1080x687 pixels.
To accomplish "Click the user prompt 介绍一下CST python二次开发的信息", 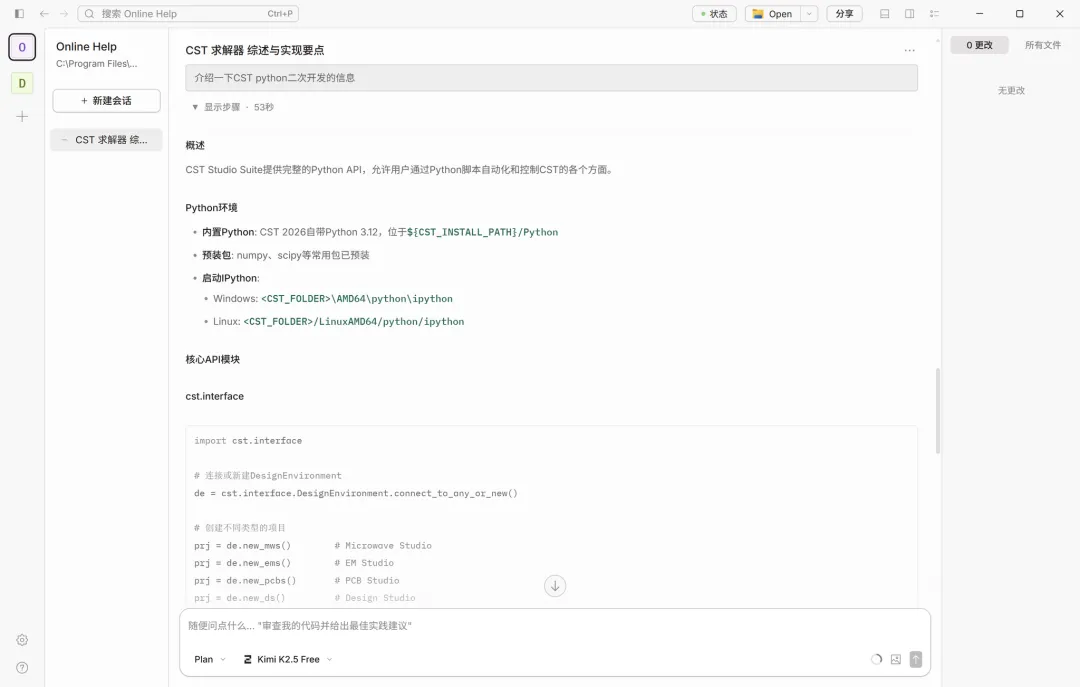I will pyautogui.click(x=551, y=78).
